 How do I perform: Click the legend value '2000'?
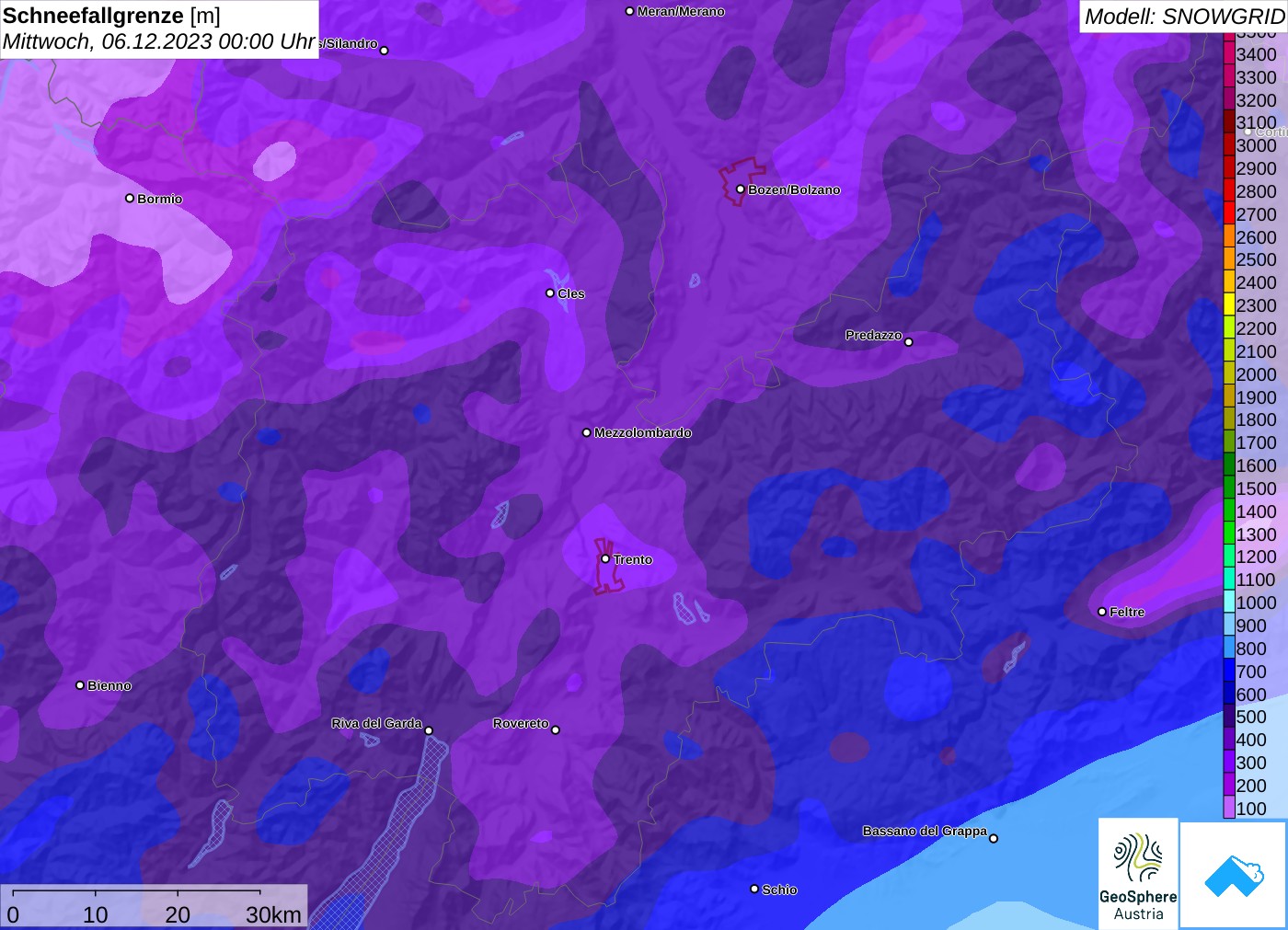coord(1256,374)
